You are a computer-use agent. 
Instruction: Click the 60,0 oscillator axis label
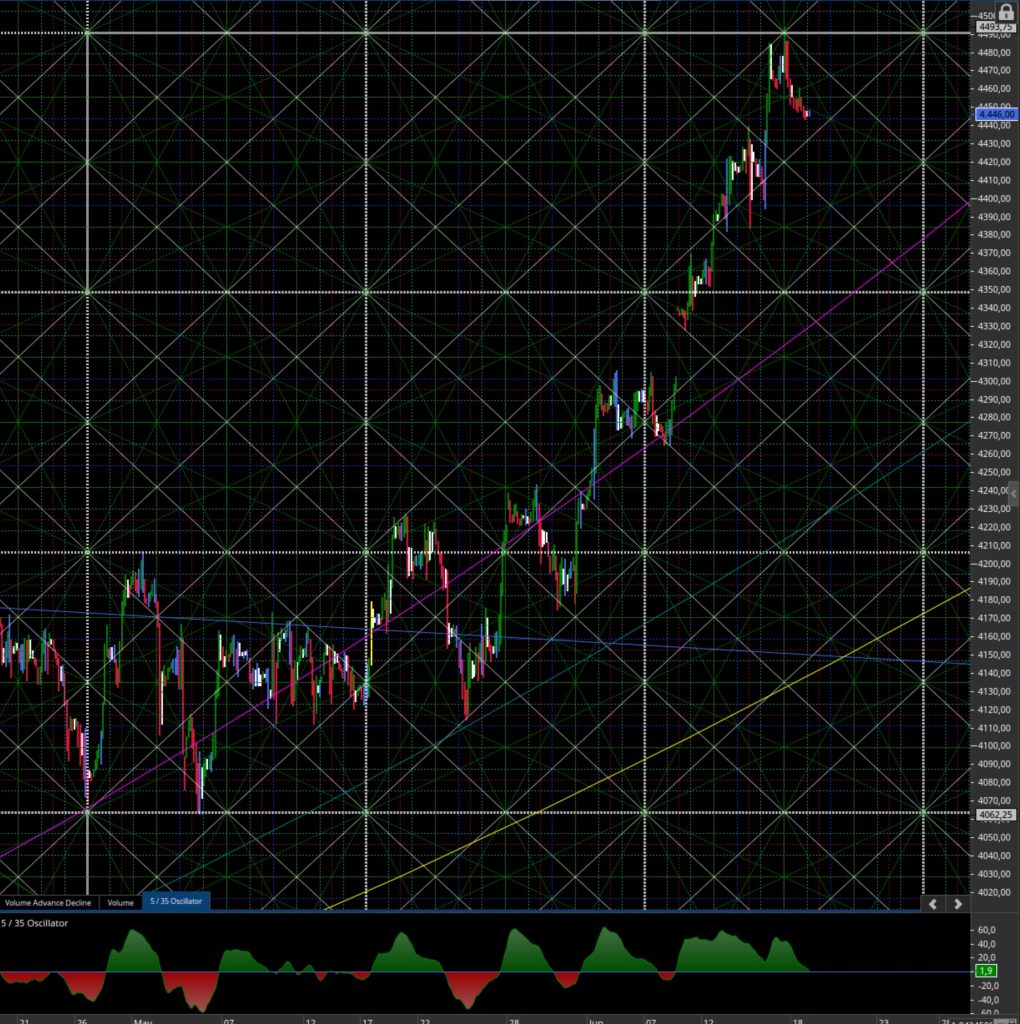987,930
